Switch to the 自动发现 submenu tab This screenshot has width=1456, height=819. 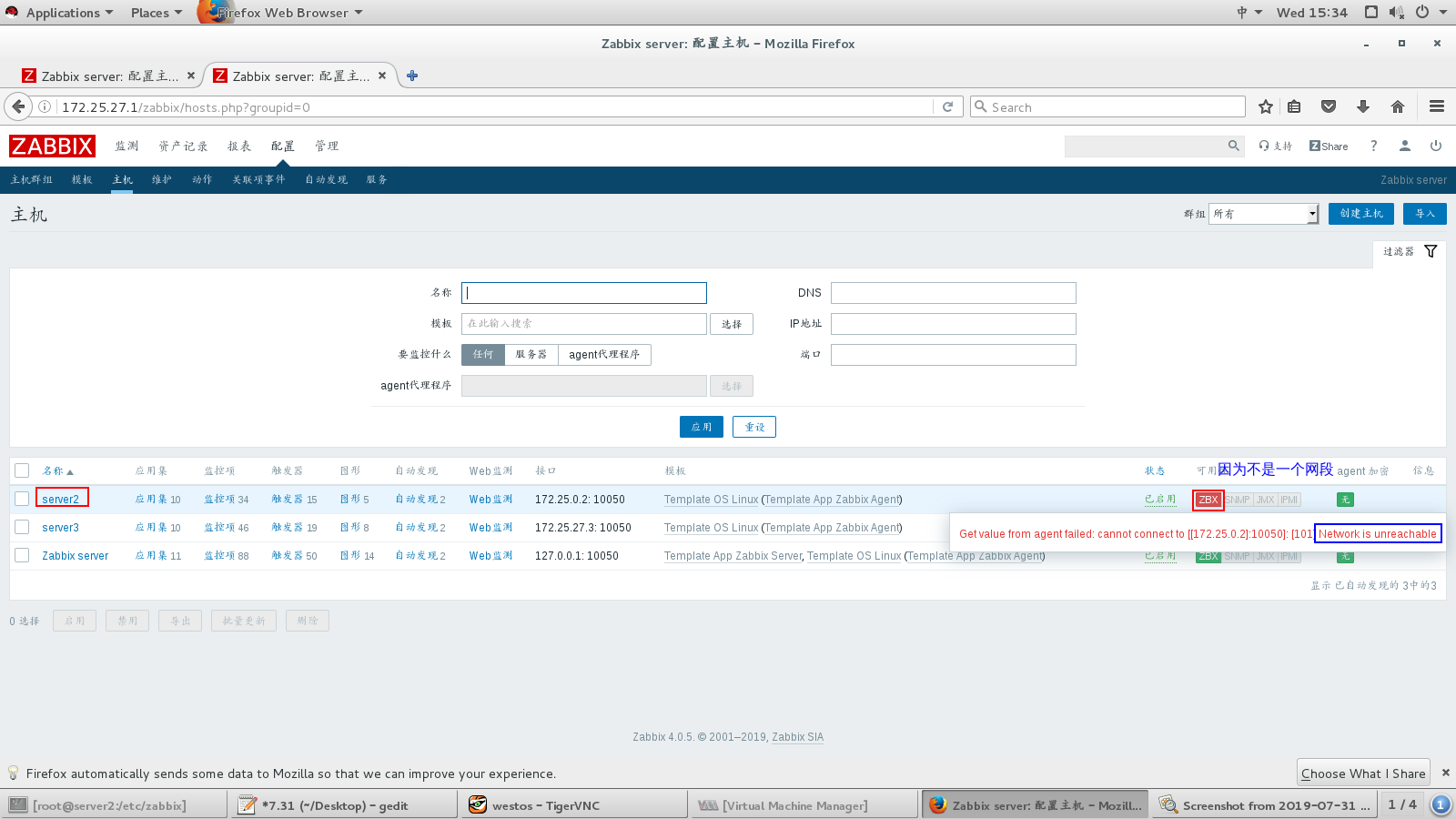326,180
